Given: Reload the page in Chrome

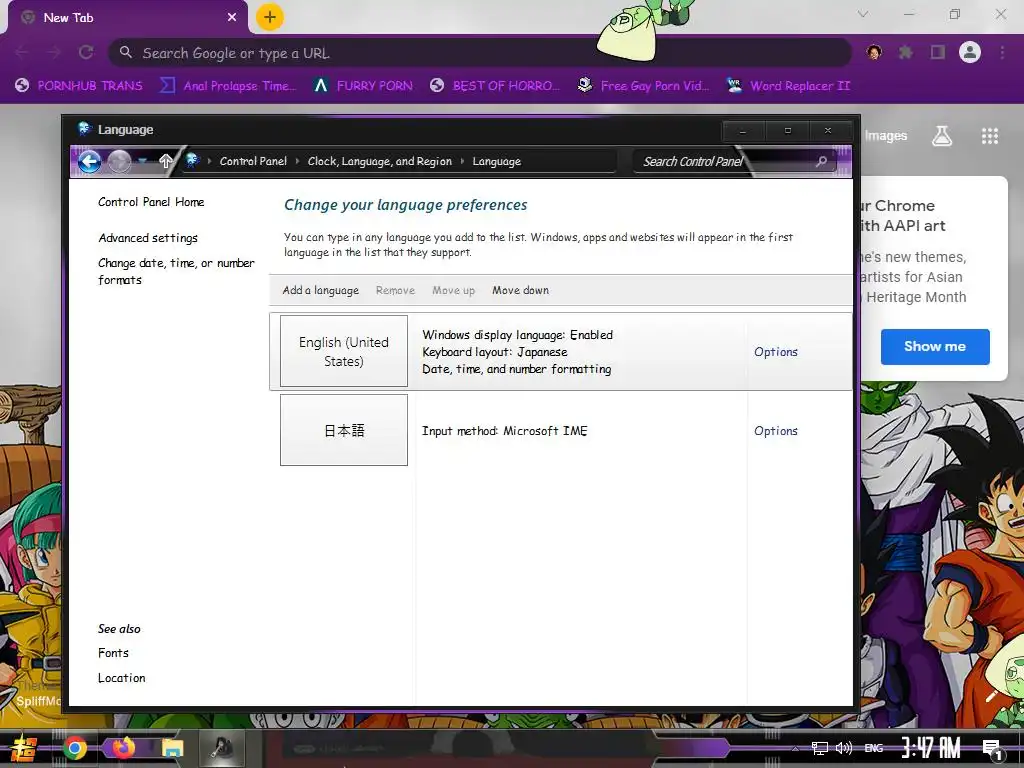Looking at the screenshot, I should pos(86,52).
